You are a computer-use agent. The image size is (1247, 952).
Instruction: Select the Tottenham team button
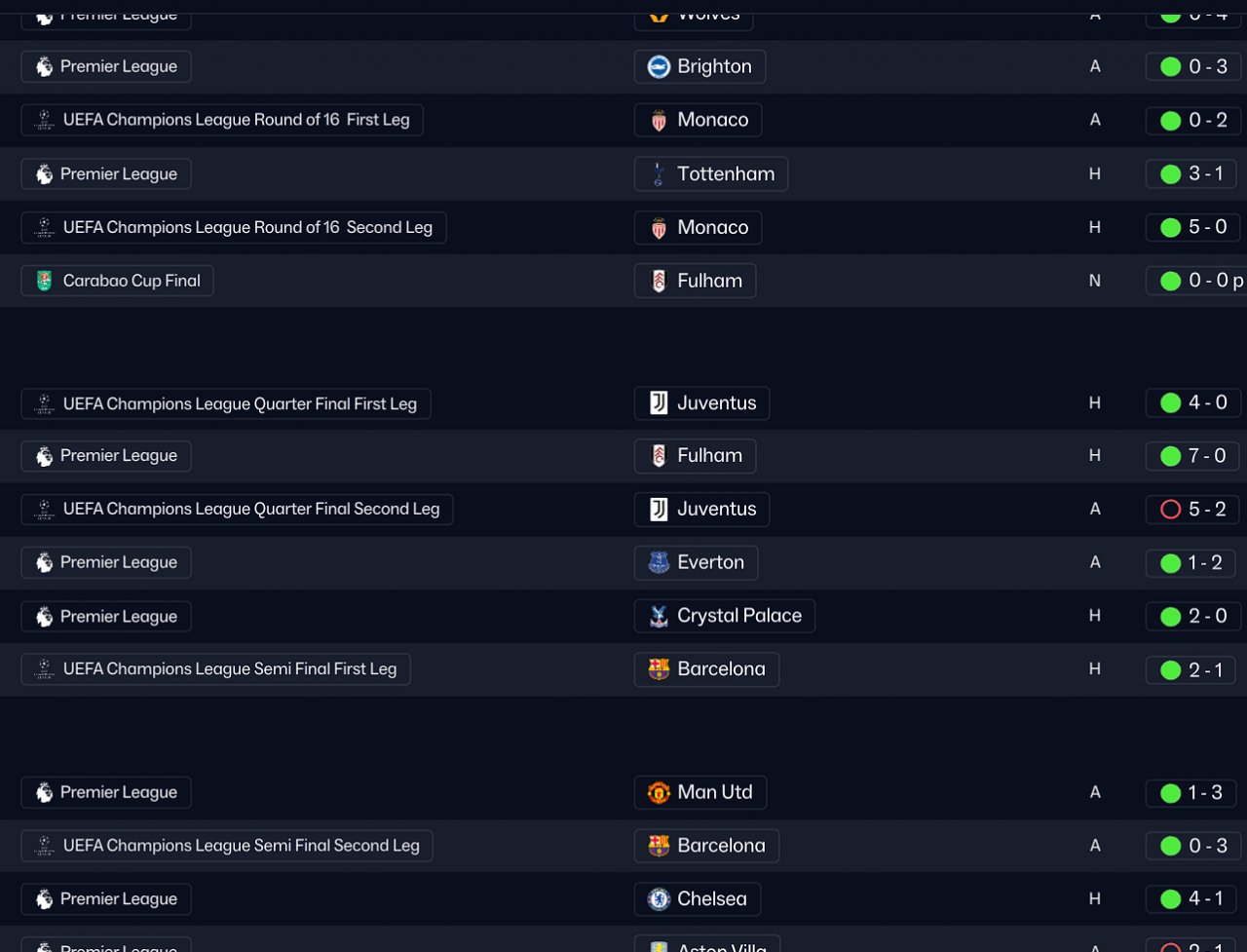pyautogui.click(x=711, y=174)
